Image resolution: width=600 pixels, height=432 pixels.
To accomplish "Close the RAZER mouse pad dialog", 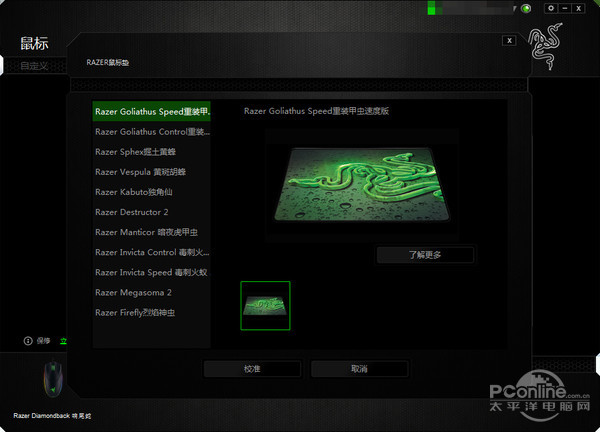I will point(510,40).
